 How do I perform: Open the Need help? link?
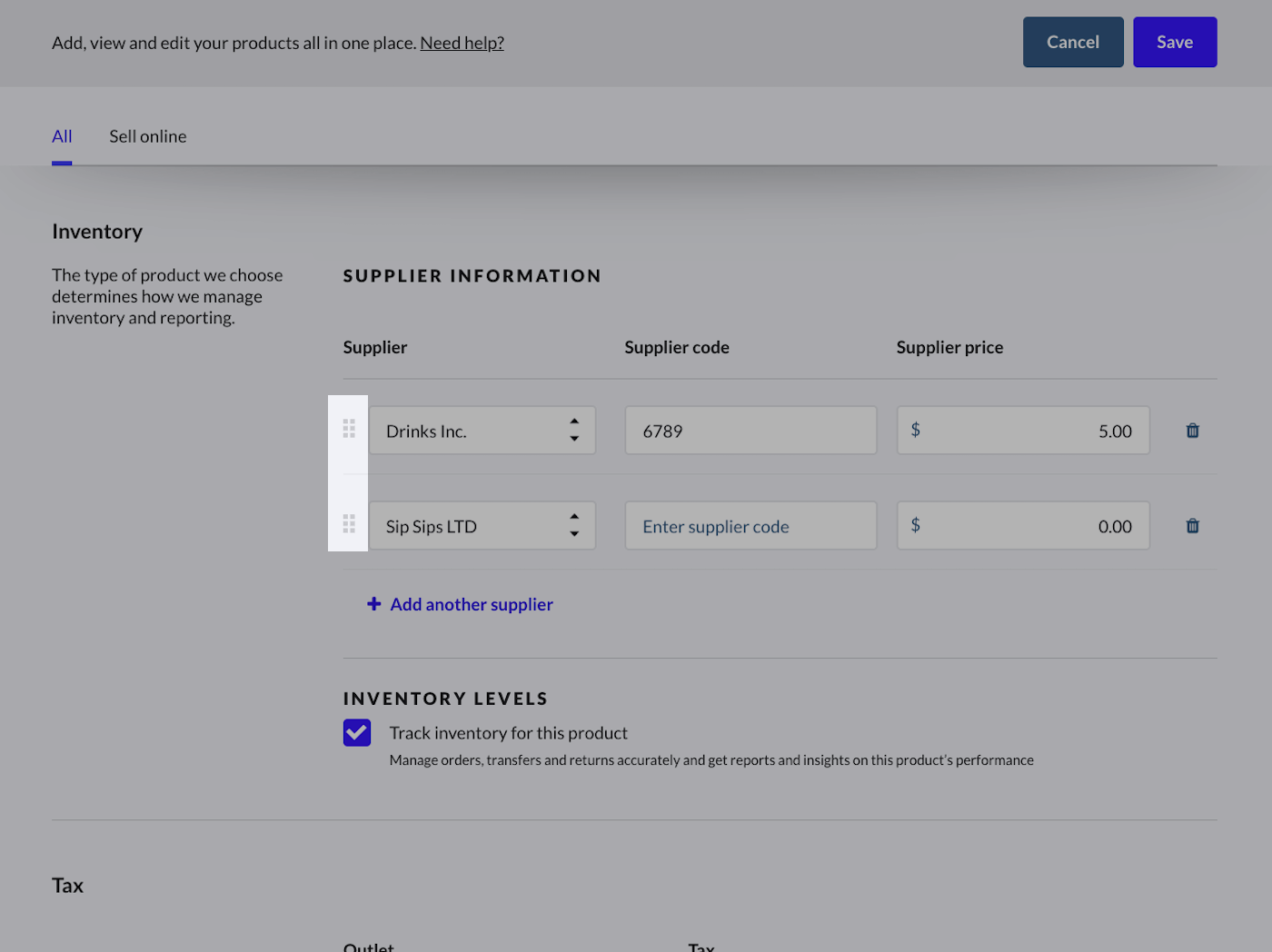tap(462, 43)
